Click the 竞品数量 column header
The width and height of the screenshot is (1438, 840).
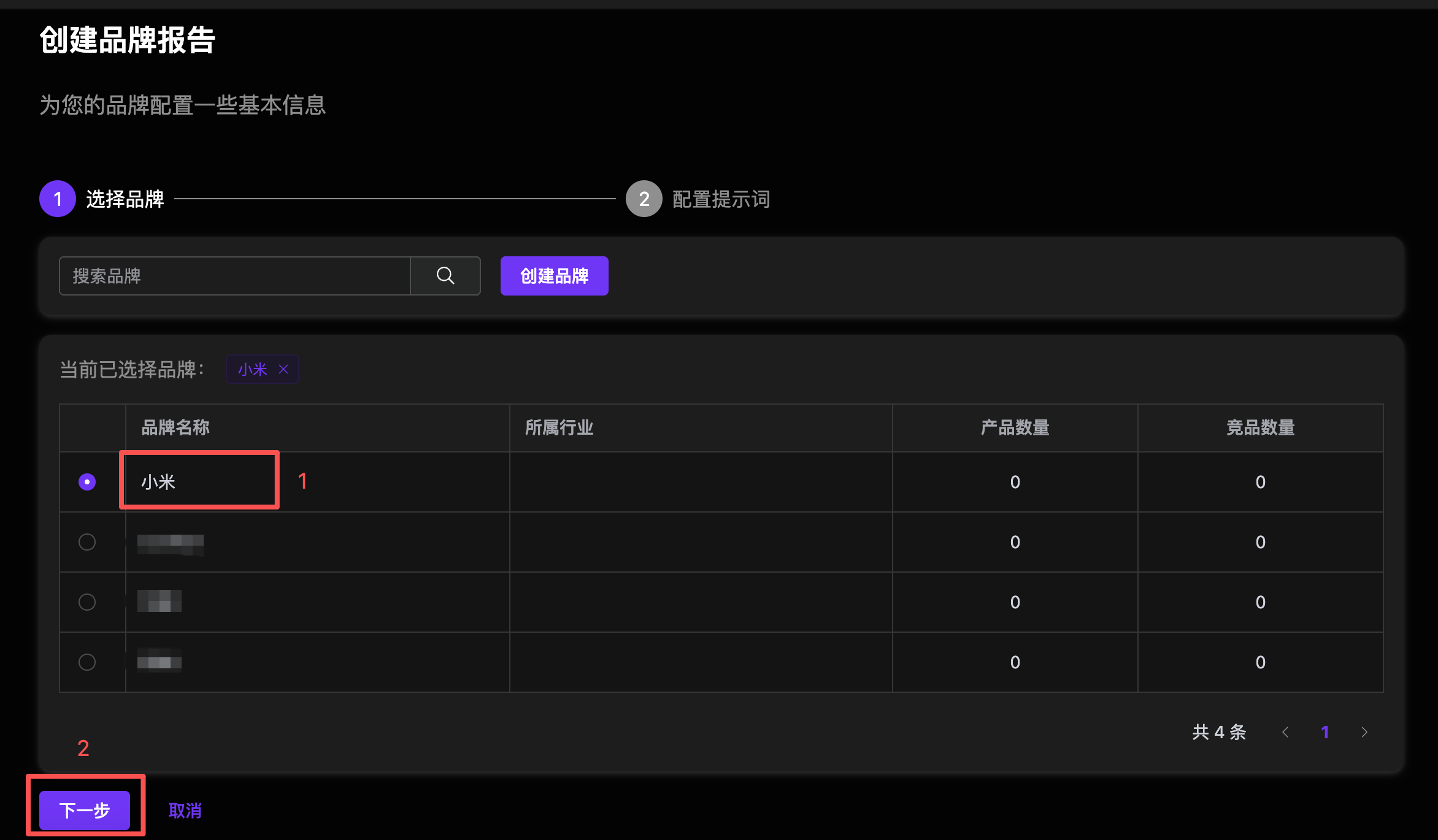click(1260, 427)
